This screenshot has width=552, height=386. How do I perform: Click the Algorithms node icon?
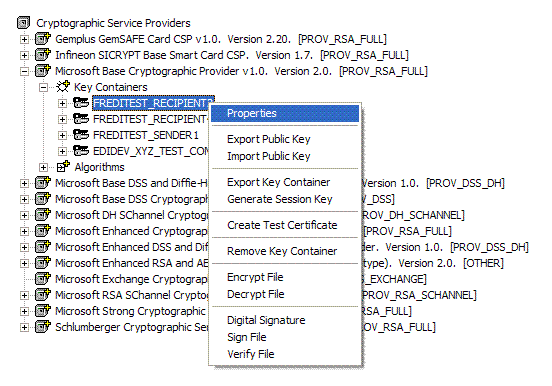tap(63, 167)
